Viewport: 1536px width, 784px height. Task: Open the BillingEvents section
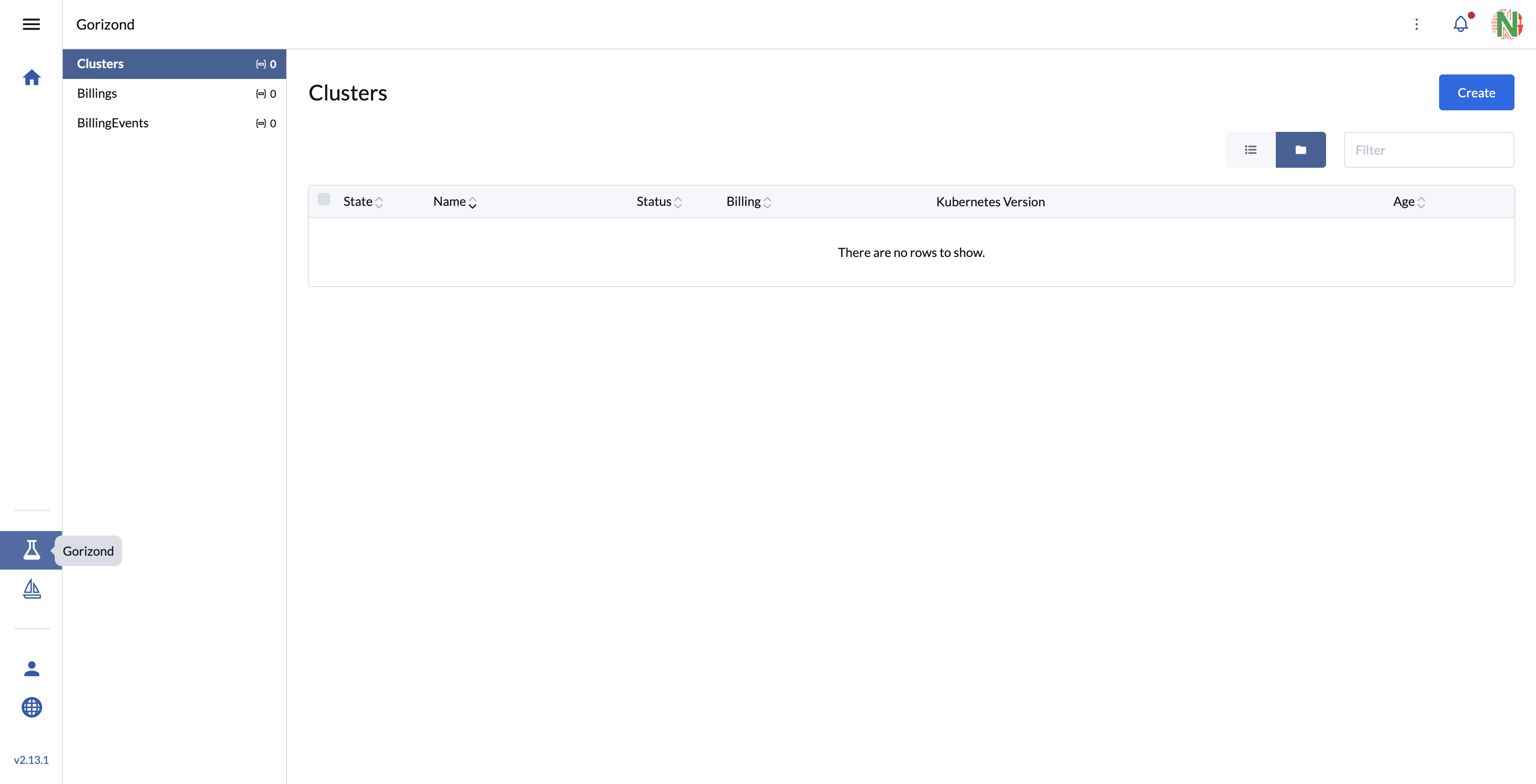[x=112, y=123]
